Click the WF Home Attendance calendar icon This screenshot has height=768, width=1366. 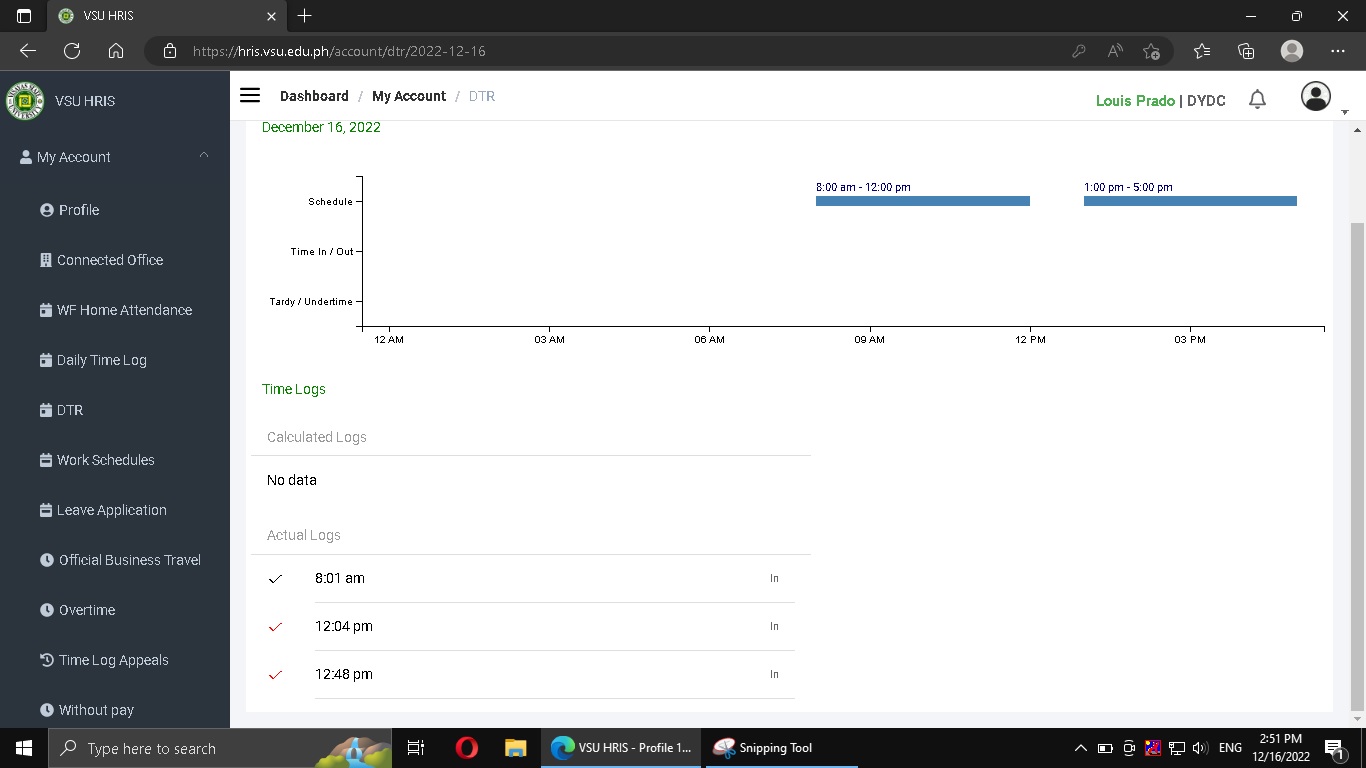pos(46,310)
